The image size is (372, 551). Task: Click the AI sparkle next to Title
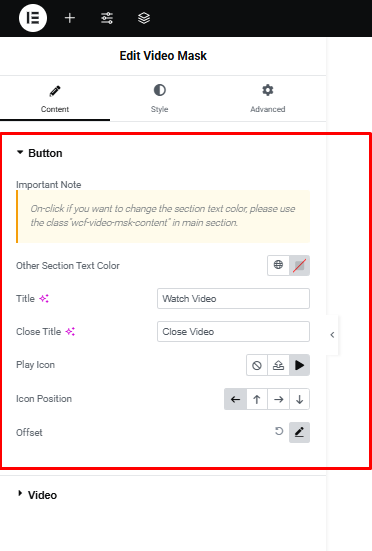[x=44, y=299]
